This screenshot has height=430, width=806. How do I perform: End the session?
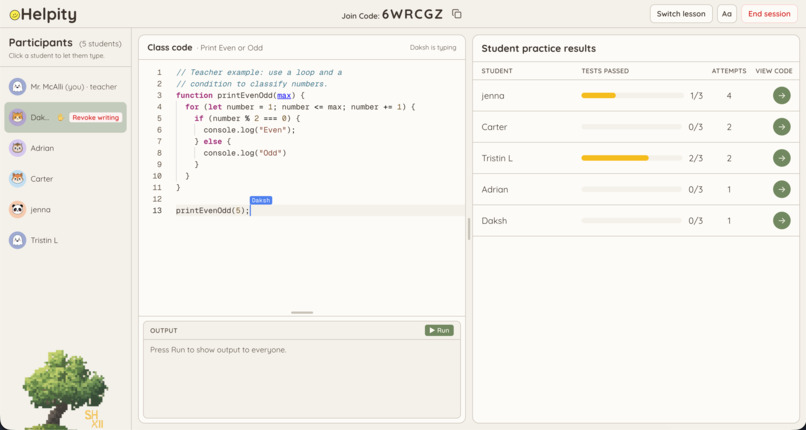pyautogui.click(x=769, y=14)
